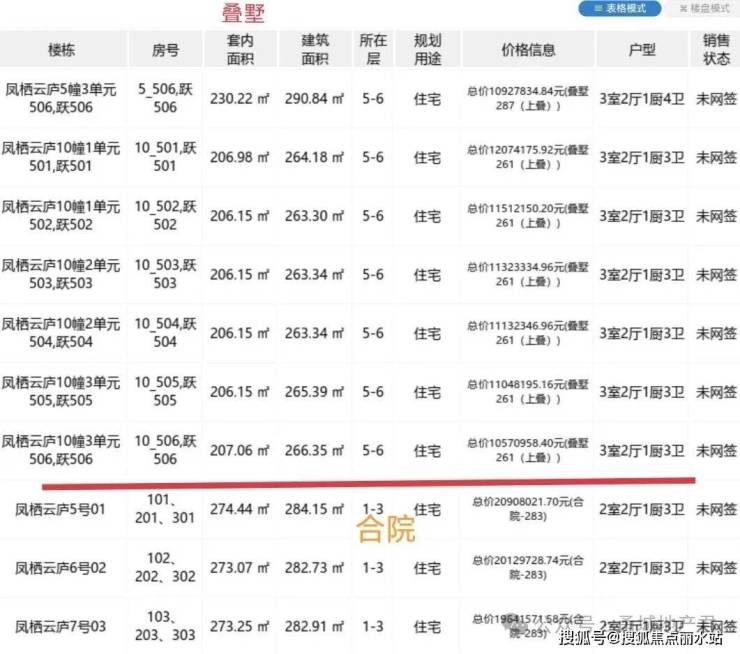Click the 建筑面积 column header
Screen dimensions: 740x654
coord(315,50)
